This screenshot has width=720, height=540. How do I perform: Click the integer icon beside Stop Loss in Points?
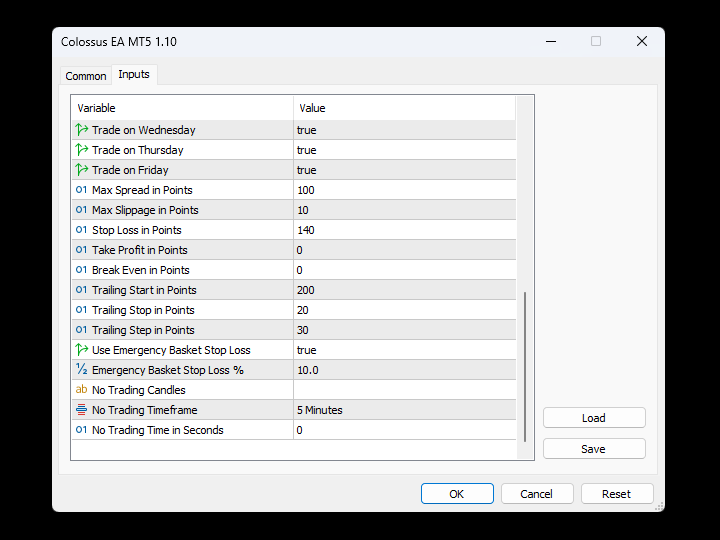[x=81, y=230]
